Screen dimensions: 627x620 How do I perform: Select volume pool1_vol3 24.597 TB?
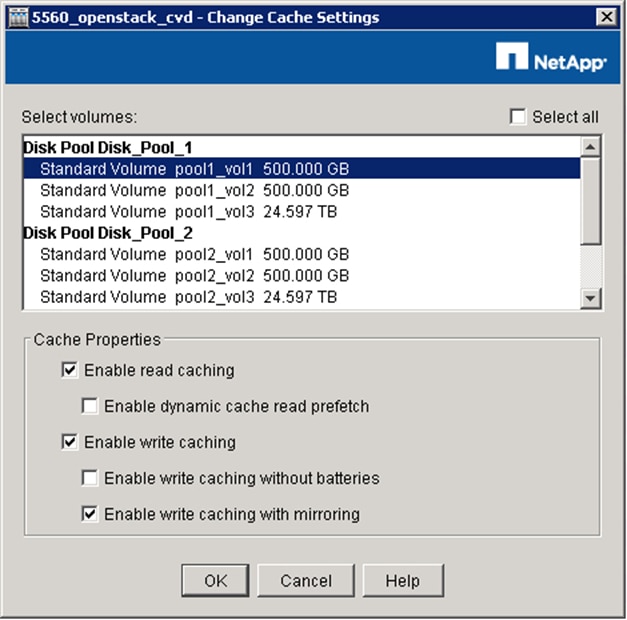(302, 212)
